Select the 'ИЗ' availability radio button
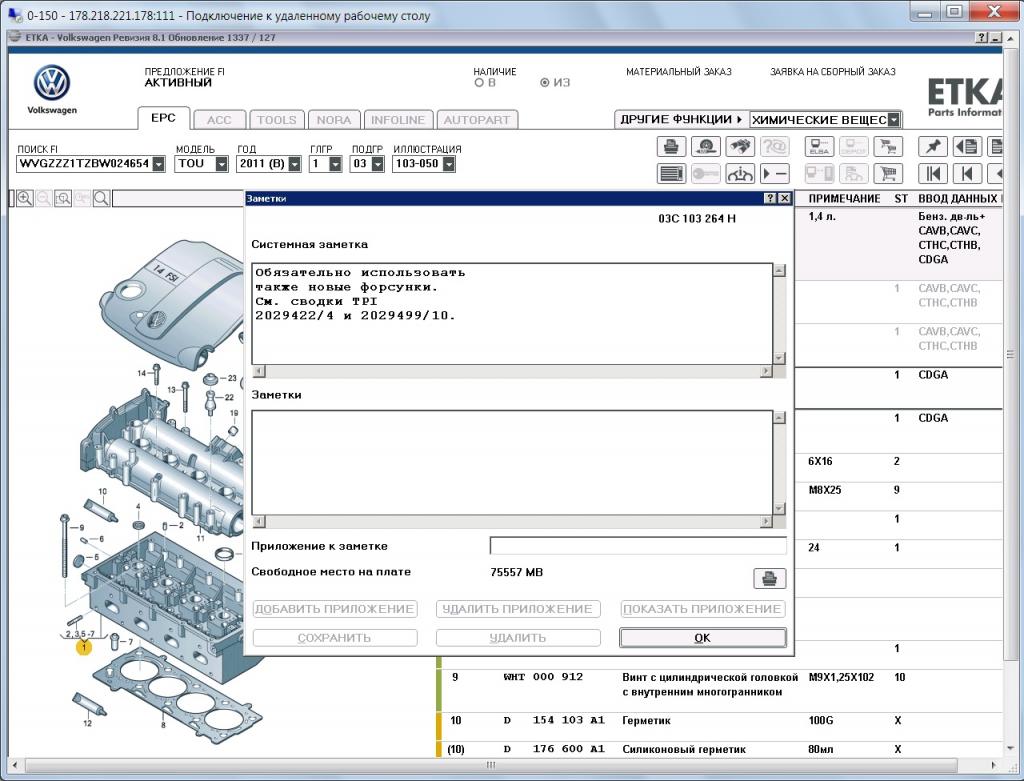This screenshot has height=781, width=1024. click(x=545, y=83)
